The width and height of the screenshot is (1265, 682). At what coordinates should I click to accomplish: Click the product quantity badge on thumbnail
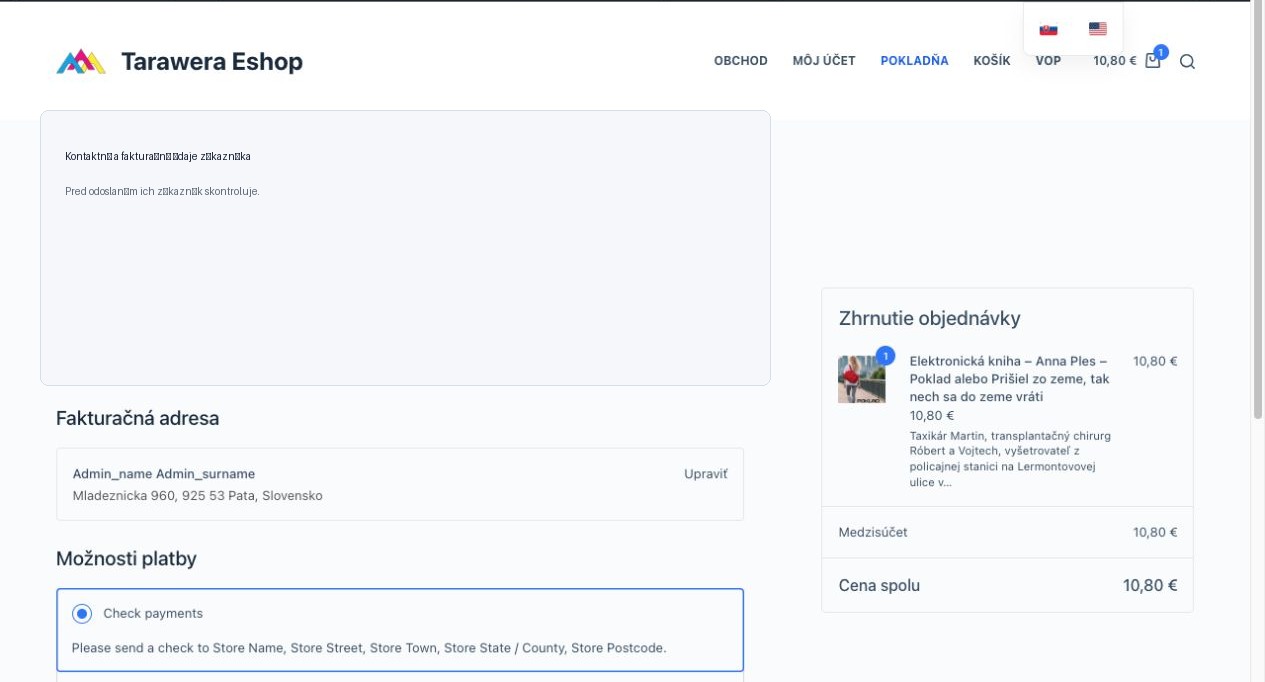click(885, 356)
